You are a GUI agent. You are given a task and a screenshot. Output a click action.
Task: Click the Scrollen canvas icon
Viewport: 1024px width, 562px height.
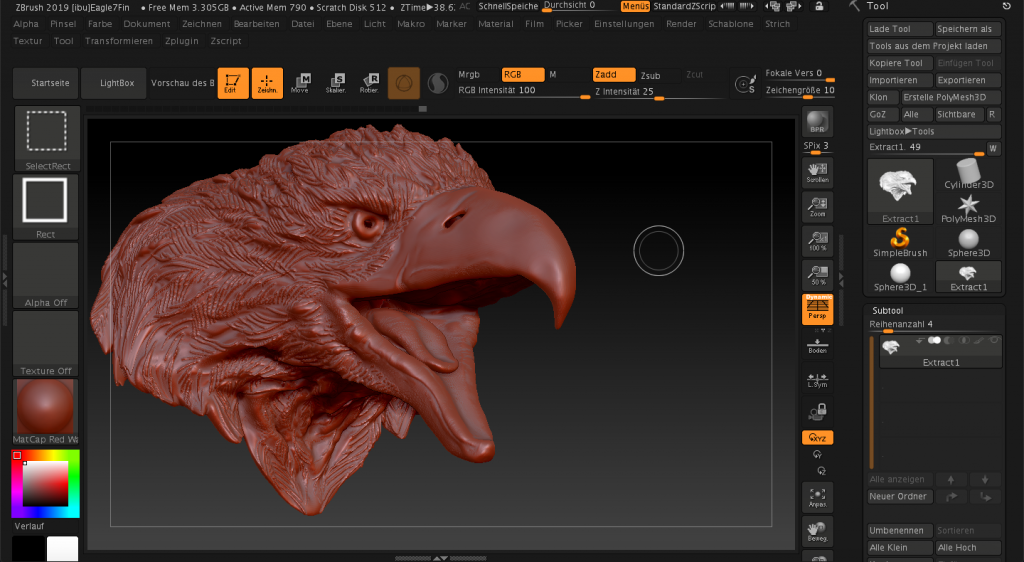click(x=817, y=172)
